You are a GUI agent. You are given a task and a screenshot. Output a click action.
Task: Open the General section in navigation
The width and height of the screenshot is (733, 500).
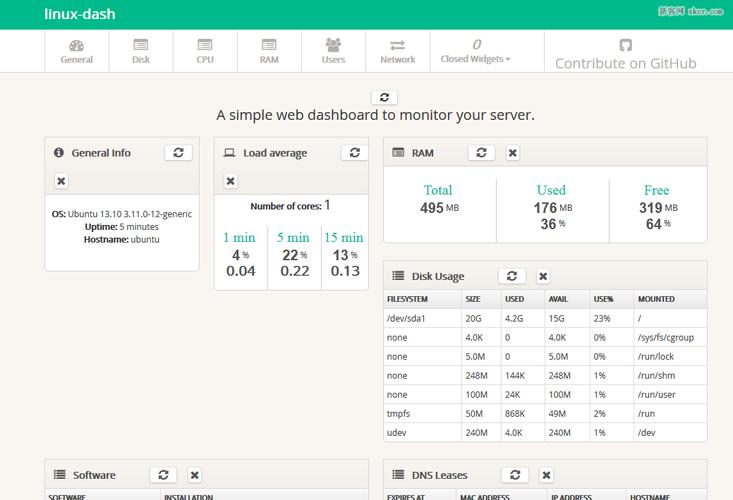[77, 52]
